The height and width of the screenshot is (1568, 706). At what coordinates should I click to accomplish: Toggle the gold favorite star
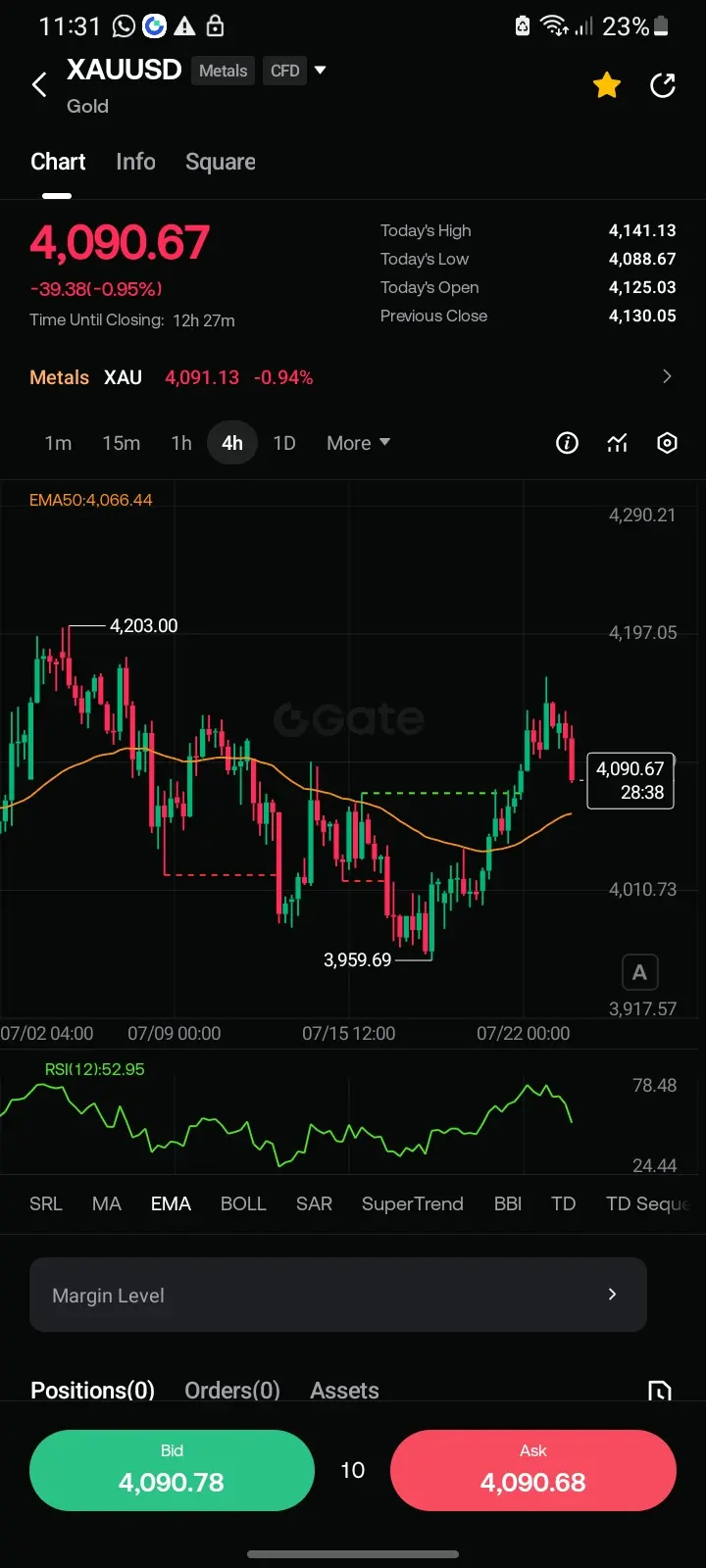(x=607, y=85)
